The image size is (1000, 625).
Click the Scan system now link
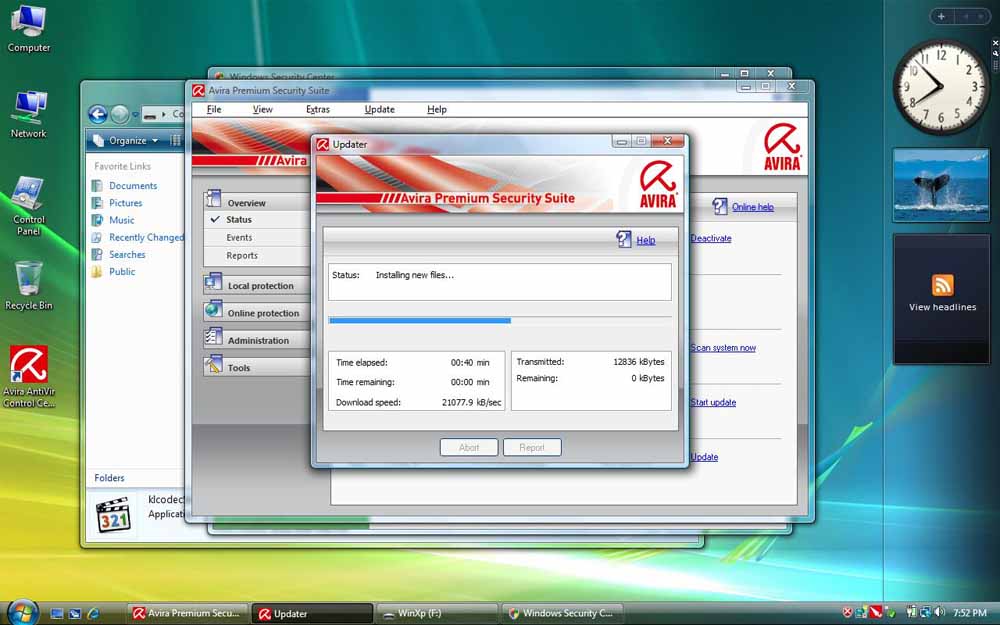click(x=723, y=348)
